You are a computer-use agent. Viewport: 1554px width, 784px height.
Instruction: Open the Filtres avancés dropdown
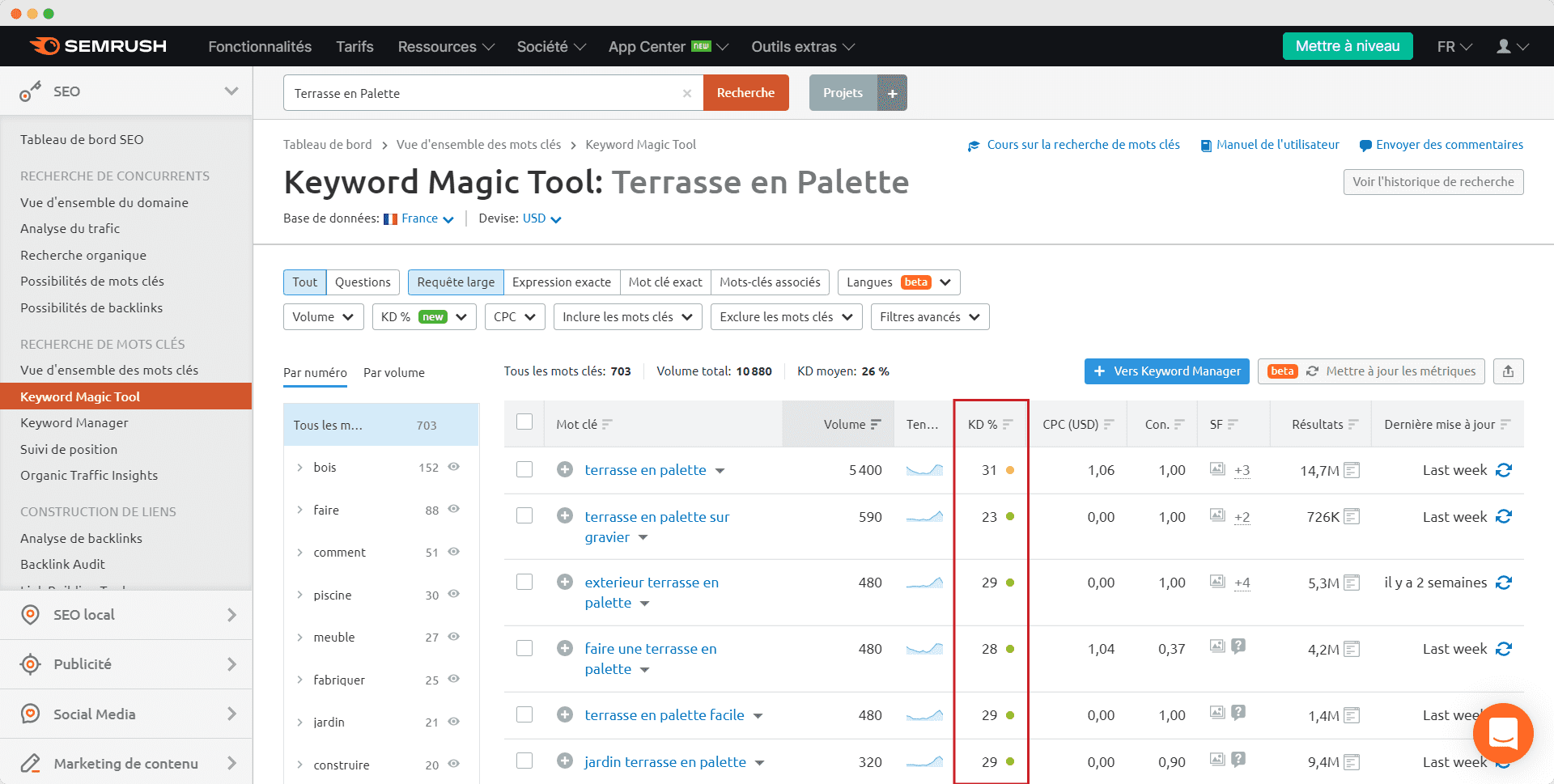coord(930,316)
